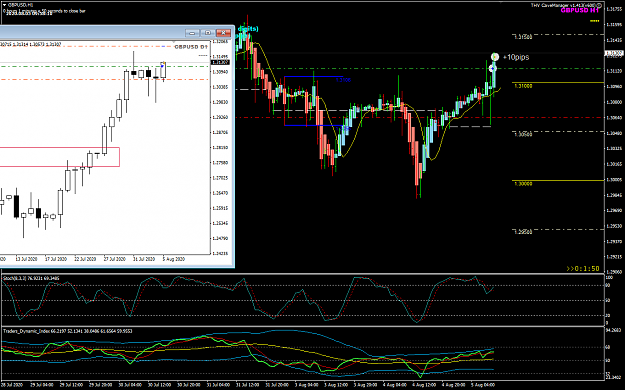The image size is (625, 390).
Task: Select the yellow 1.30000 level label
Action: point(523,184)
